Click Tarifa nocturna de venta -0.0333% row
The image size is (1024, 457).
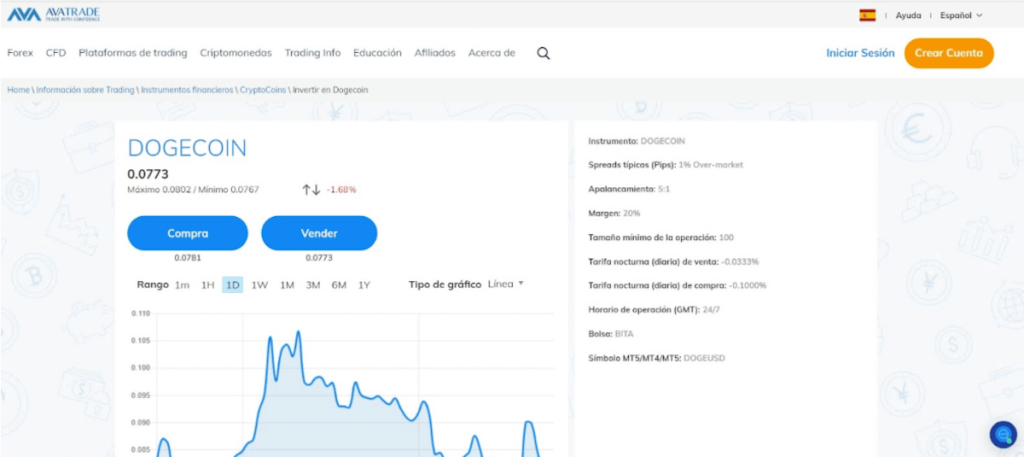[673, 261]
